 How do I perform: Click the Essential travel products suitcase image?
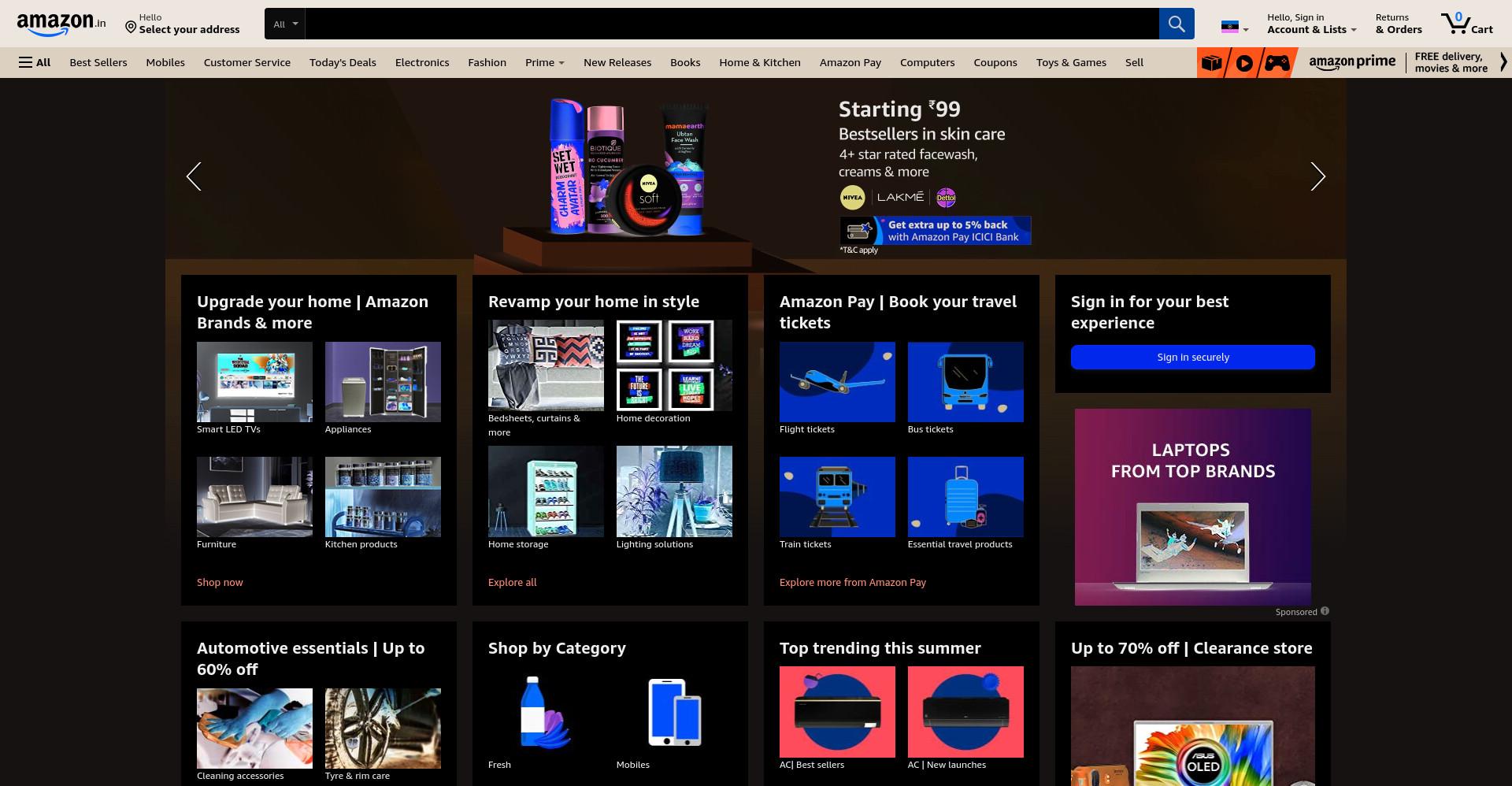point(965,497)
